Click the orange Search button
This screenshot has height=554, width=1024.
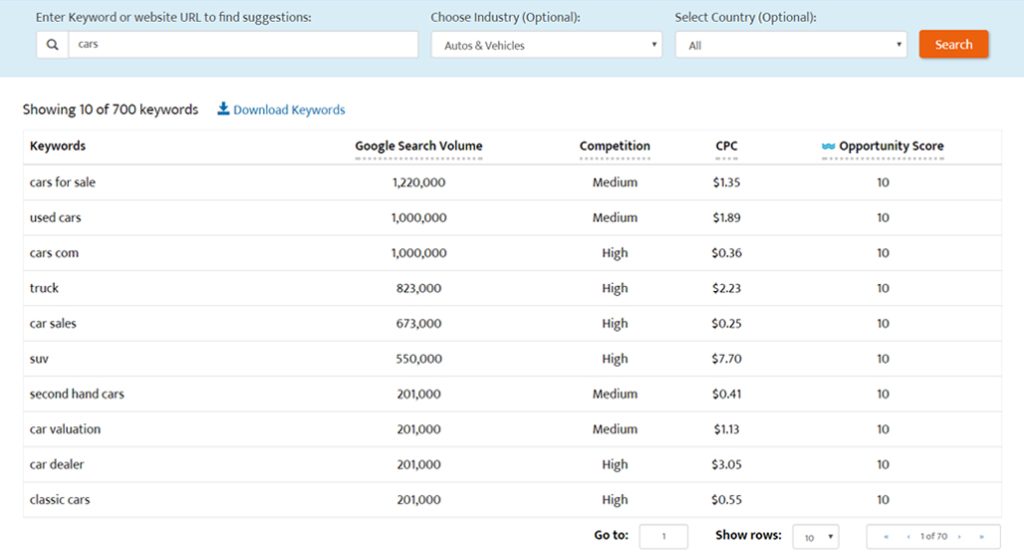[953, 44]
